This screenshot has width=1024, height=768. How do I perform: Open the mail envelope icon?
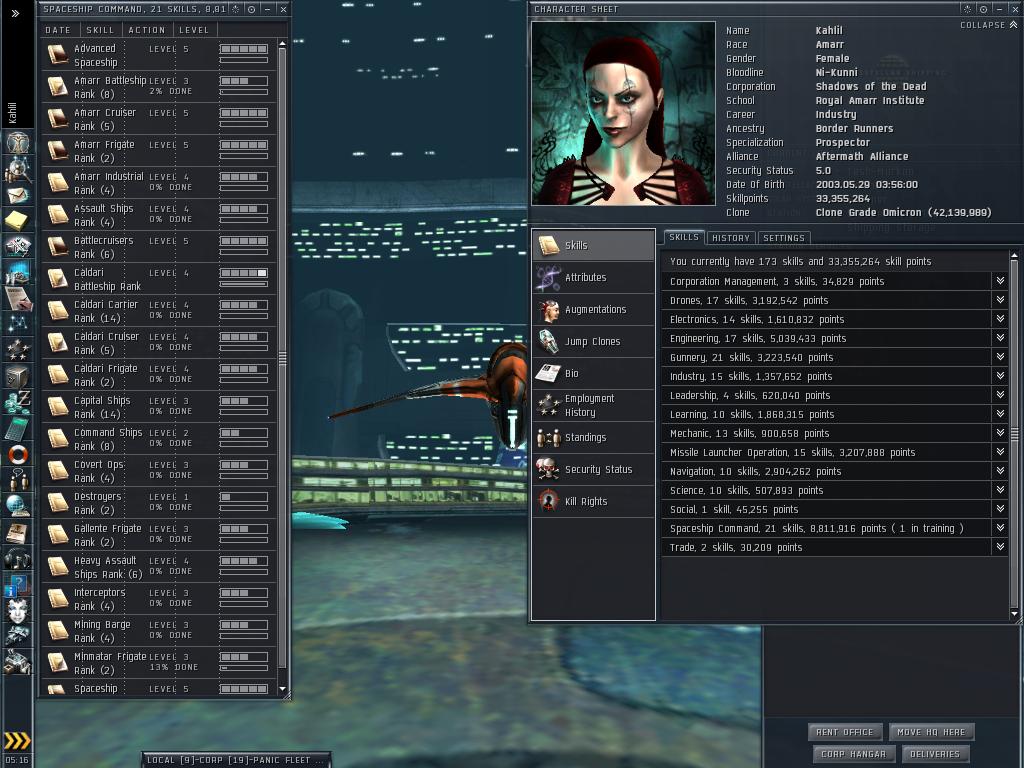pos(18,195)
